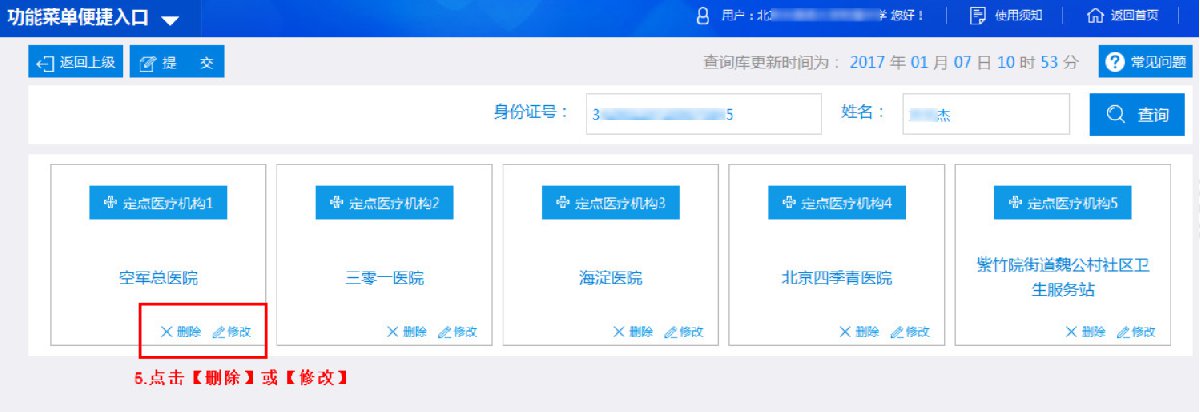This screenshot has width=1200, height=412.
Task: Click 紫竹院街道魏公村社区卫生服务站 name
Action: tap(1063, 277)
